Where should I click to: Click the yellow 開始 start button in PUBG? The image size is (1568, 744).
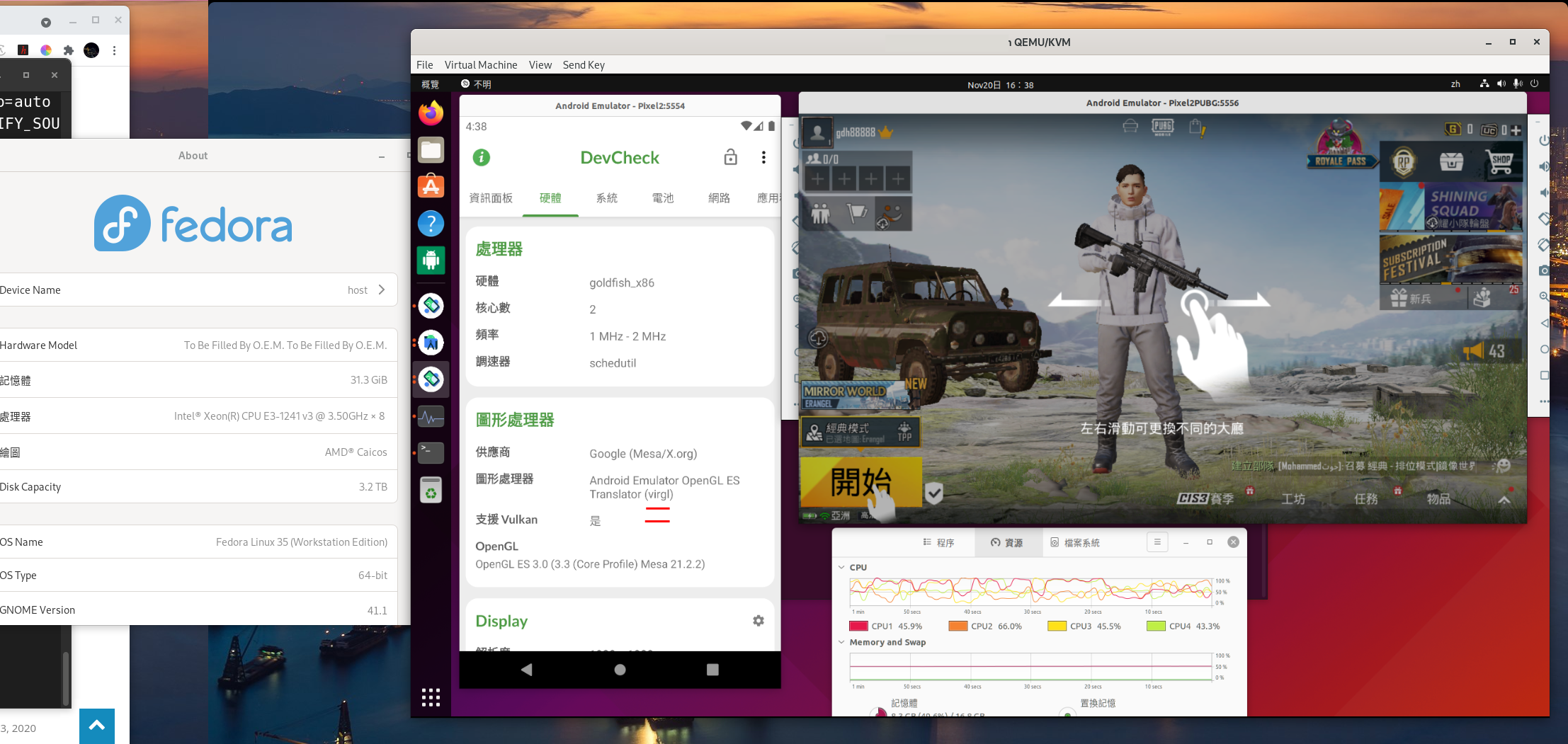pos(861,481)
